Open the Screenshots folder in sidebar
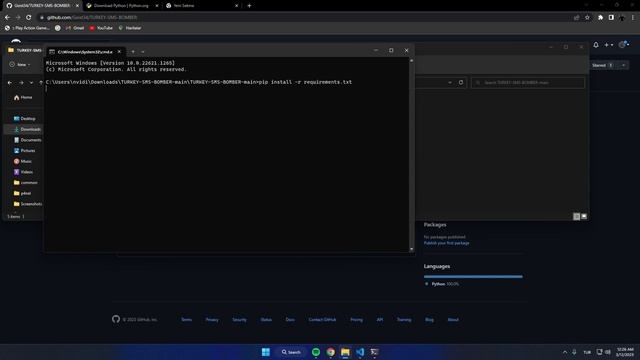 pos(28,204)
